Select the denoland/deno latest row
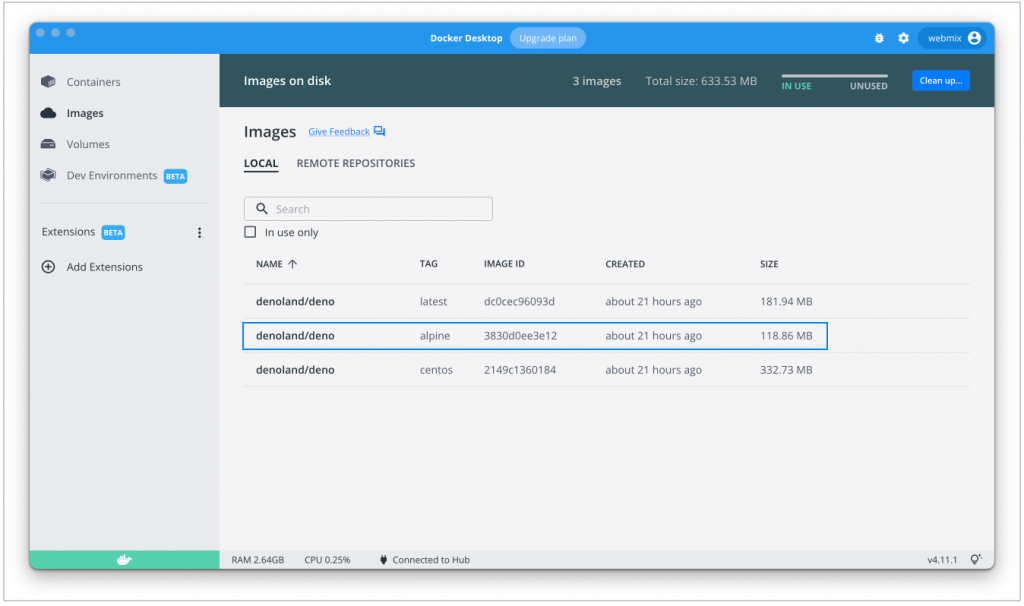 [x=607, y=301]
